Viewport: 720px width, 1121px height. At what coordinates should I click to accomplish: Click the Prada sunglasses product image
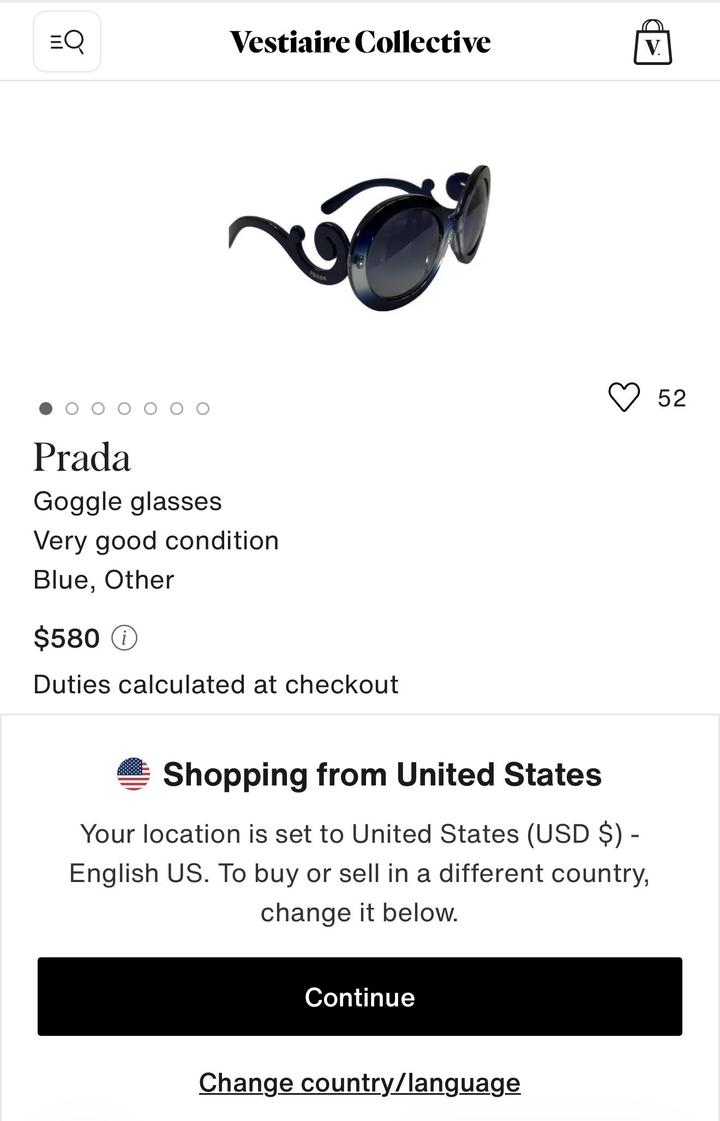click(x=360, y=238)
